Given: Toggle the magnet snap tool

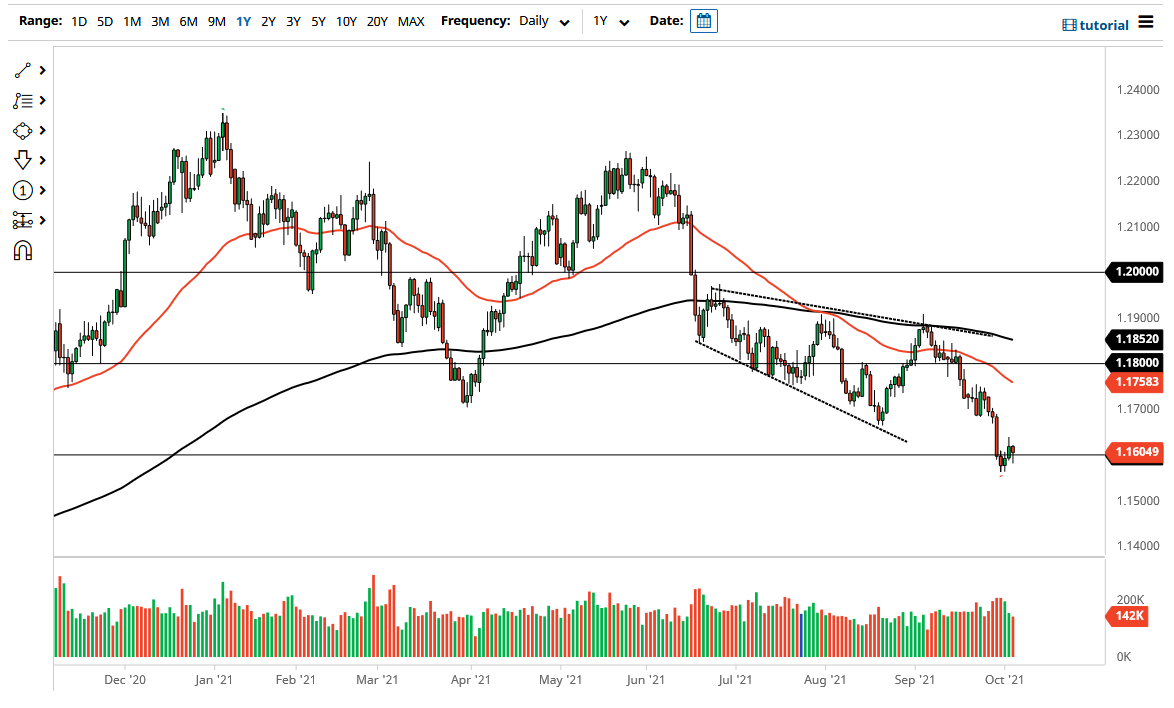Looking at the screenshot, I should [x=22, y=250].
